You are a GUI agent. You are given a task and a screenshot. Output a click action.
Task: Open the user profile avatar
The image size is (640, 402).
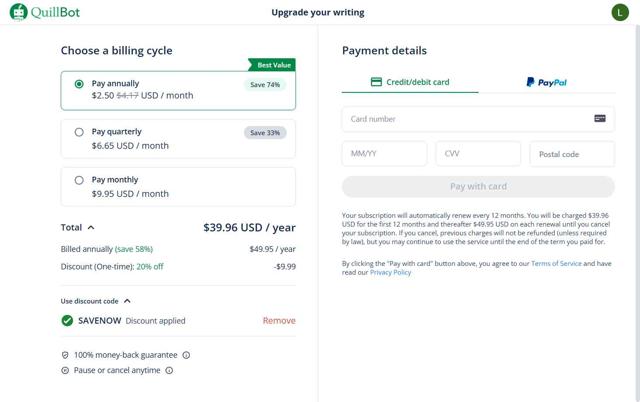coord(619,12)
